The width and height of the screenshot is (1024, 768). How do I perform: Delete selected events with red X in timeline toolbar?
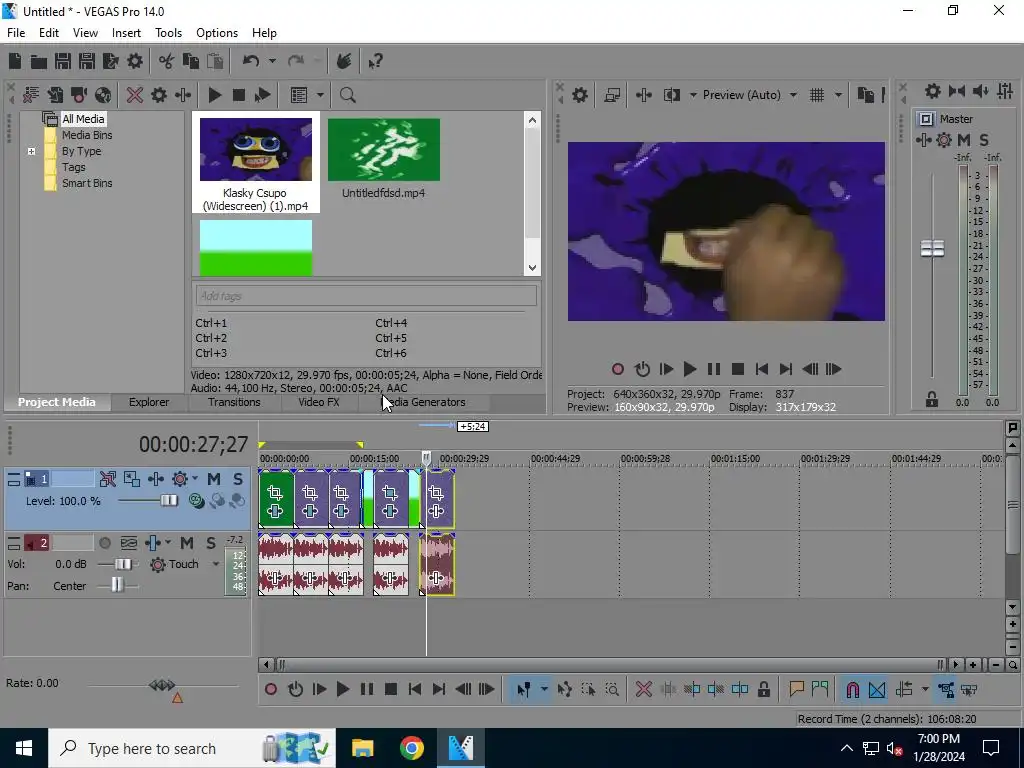click(x=644, y=690)
